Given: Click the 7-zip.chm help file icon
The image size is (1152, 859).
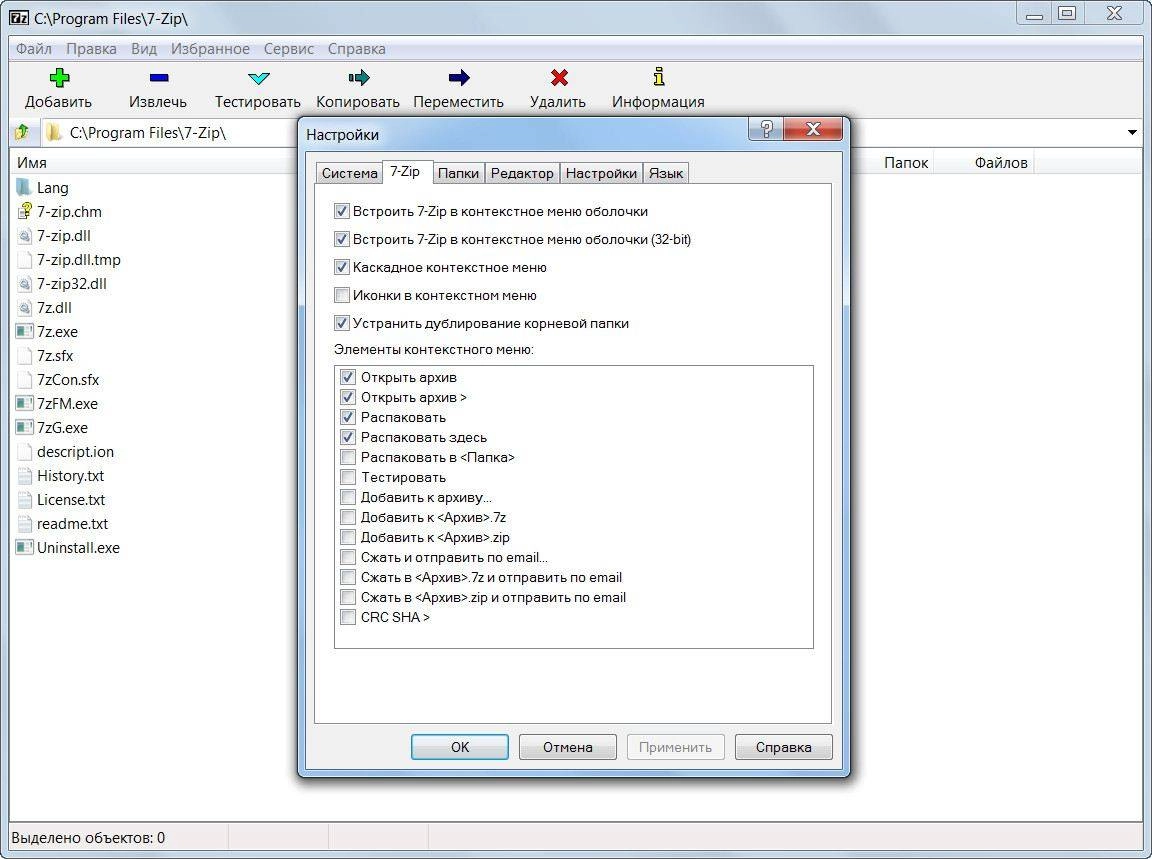Looking at the screenshot, I should point(24,212).
